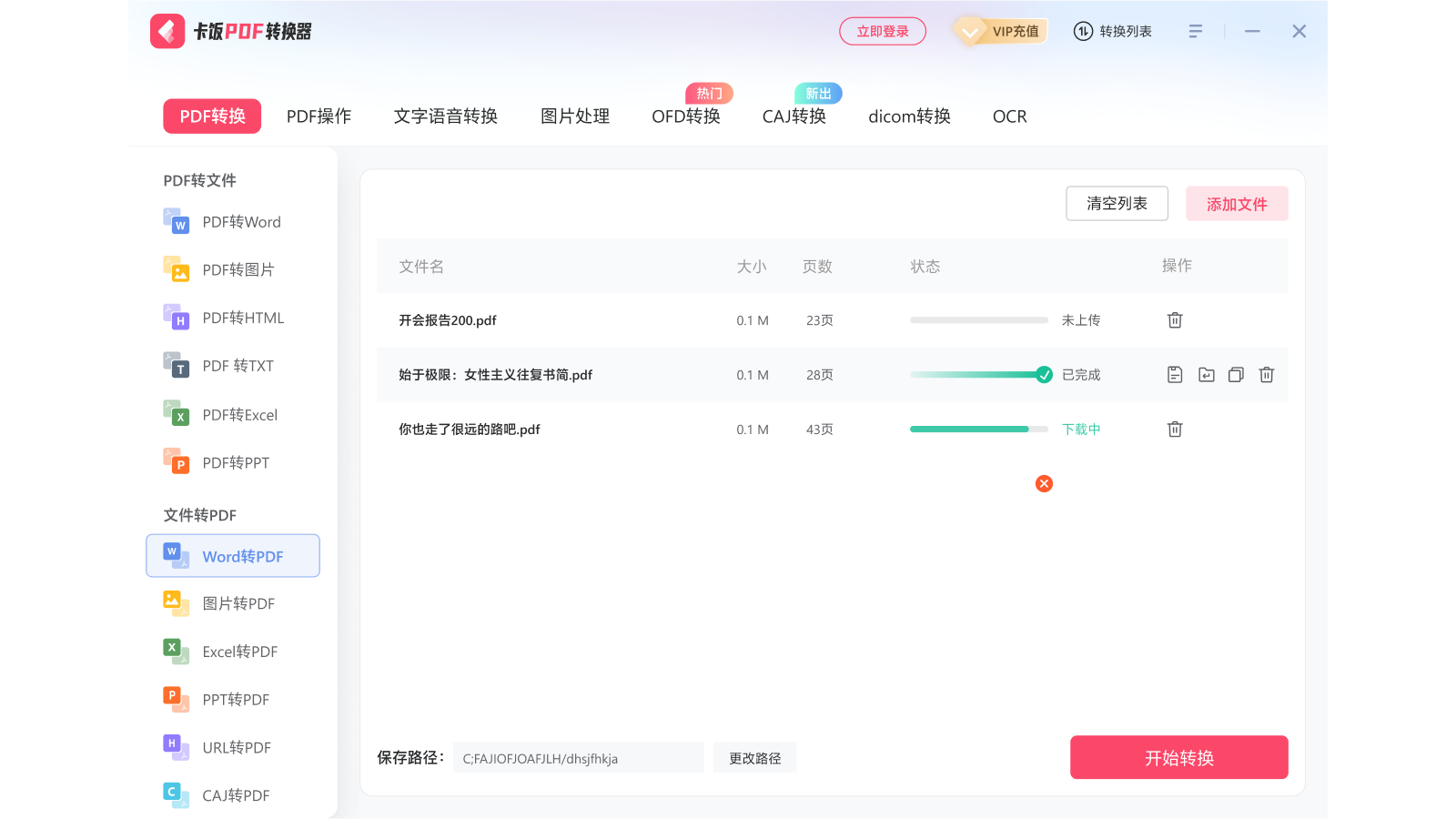This screenshot has width=1456, height=819.
Task: Click 清空列表 to clear the list
Action: (1117, 203)
